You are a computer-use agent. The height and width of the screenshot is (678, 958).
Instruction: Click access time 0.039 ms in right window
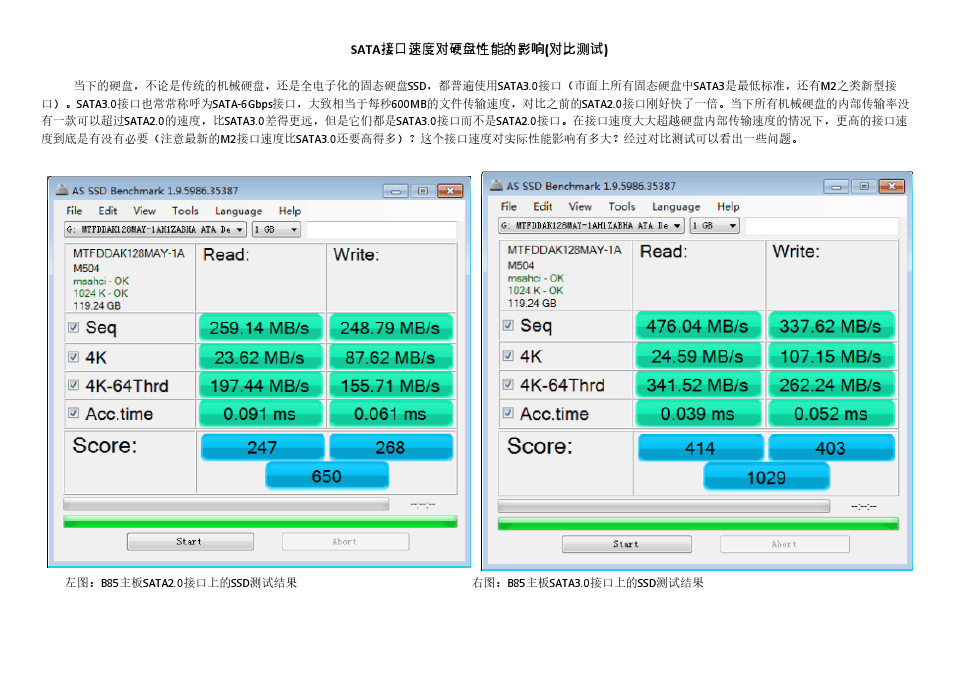[698, 414]
